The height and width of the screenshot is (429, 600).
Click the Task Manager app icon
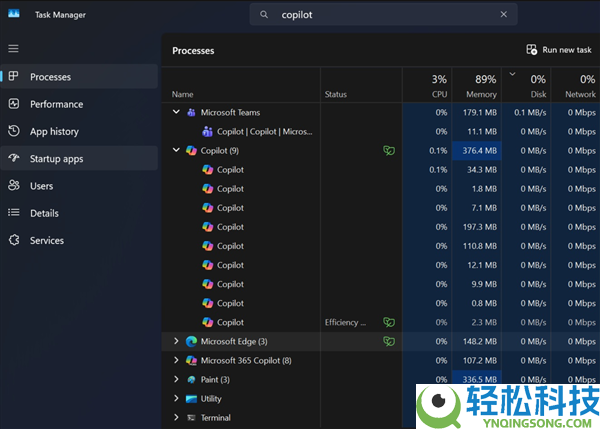pyautogui.click(x=14, y=14)
